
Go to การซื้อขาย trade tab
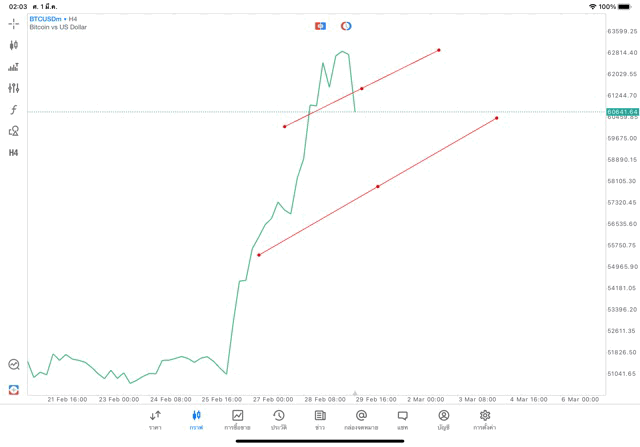[238, 419]
